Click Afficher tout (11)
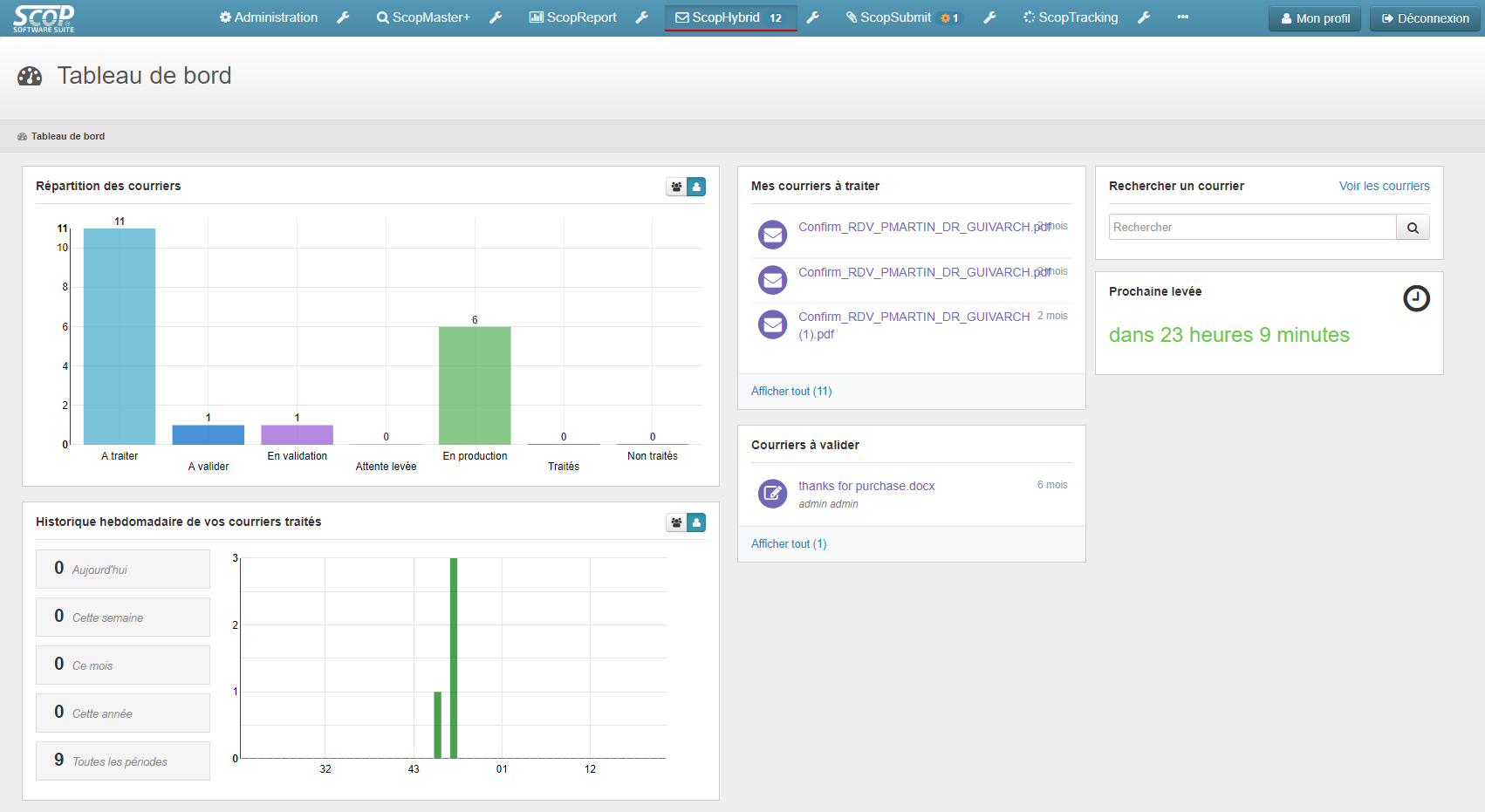Image resolution: width=1485 pixels, height=812 pixels. coord(791,392)
